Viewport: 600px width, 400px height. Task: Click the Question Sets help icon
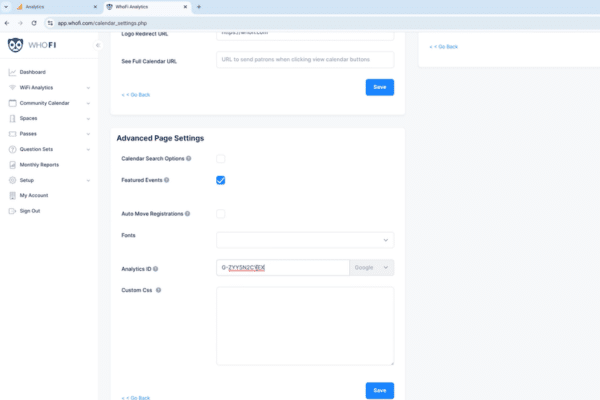(x=12, y=149)
